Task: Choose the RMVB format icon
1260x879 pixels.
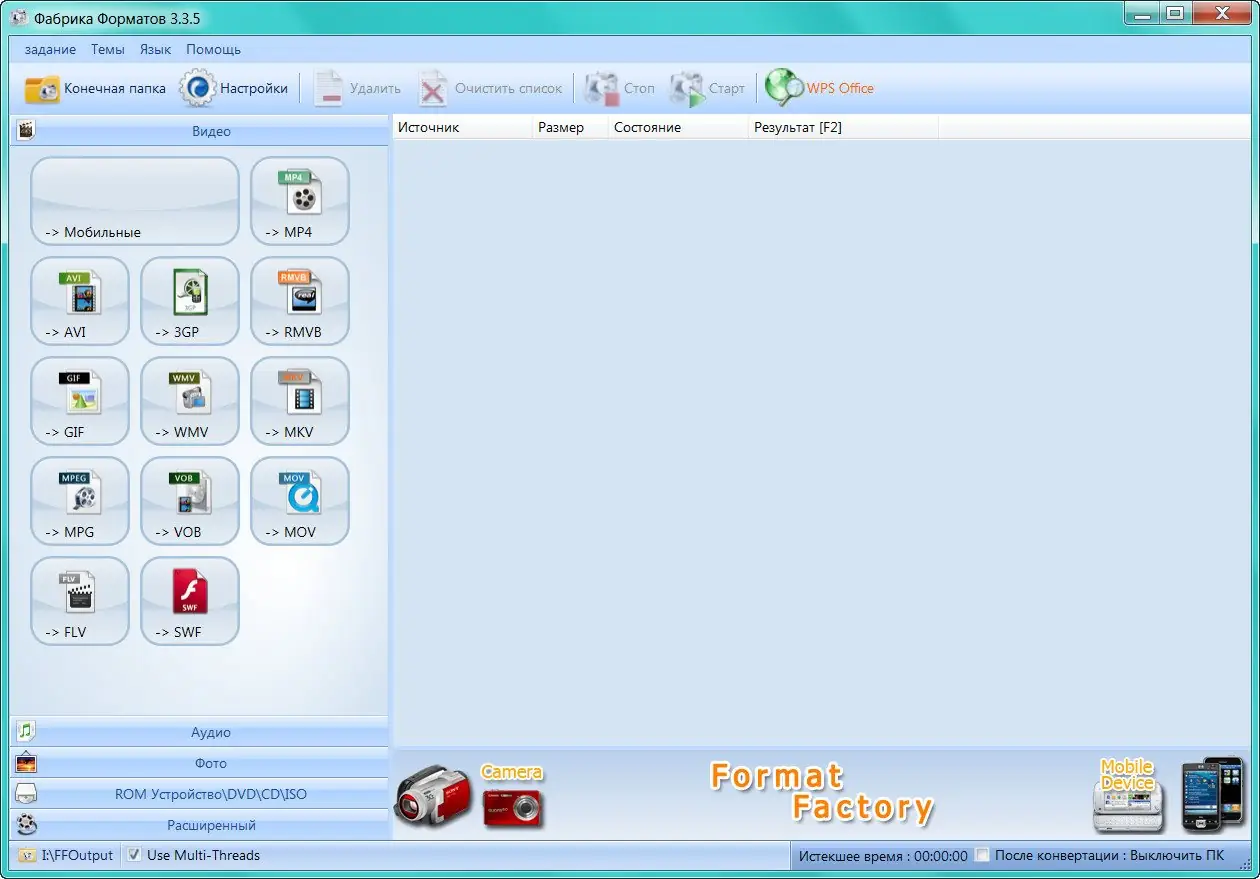Action: pyautogui.click(x=300, y=301)
